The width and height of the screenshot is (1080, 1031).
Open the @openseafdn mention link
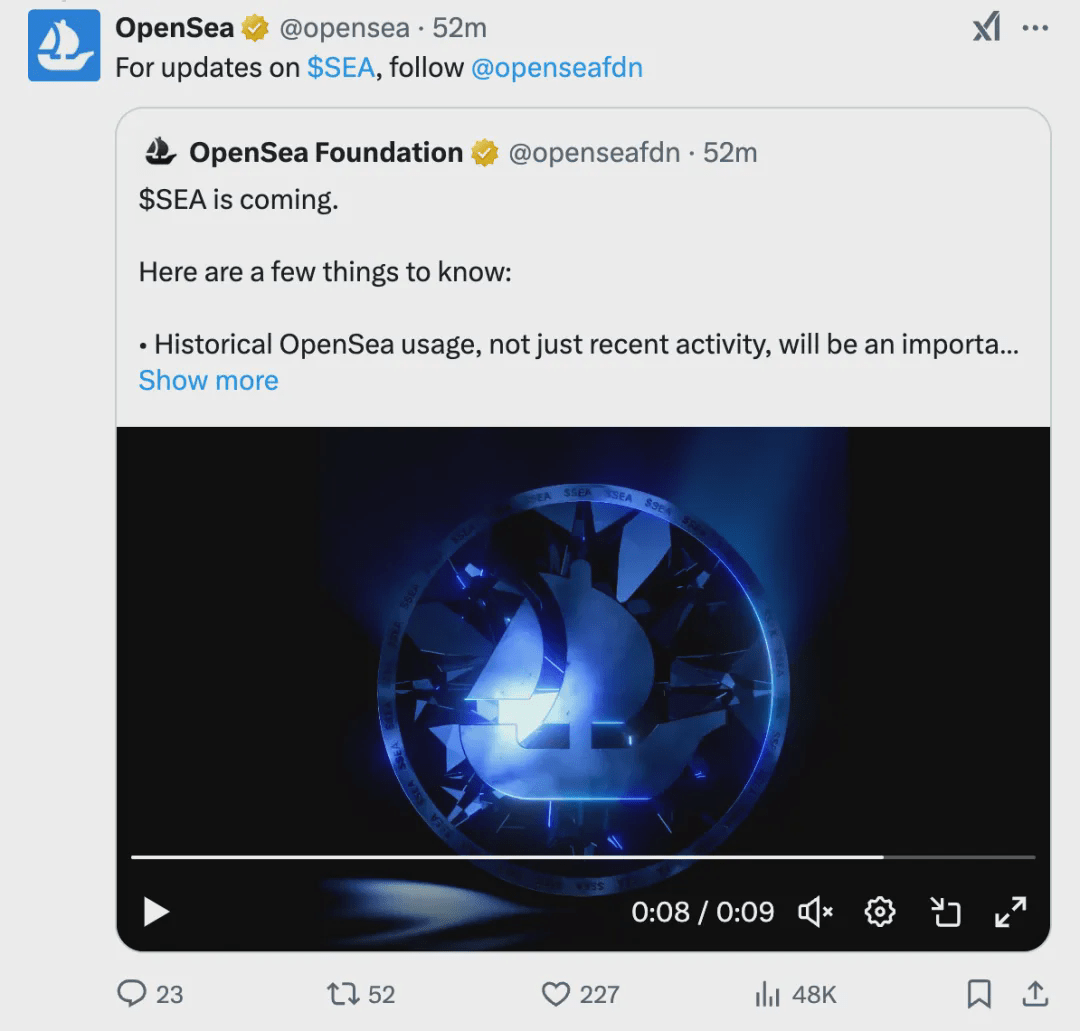pos(556,68)
